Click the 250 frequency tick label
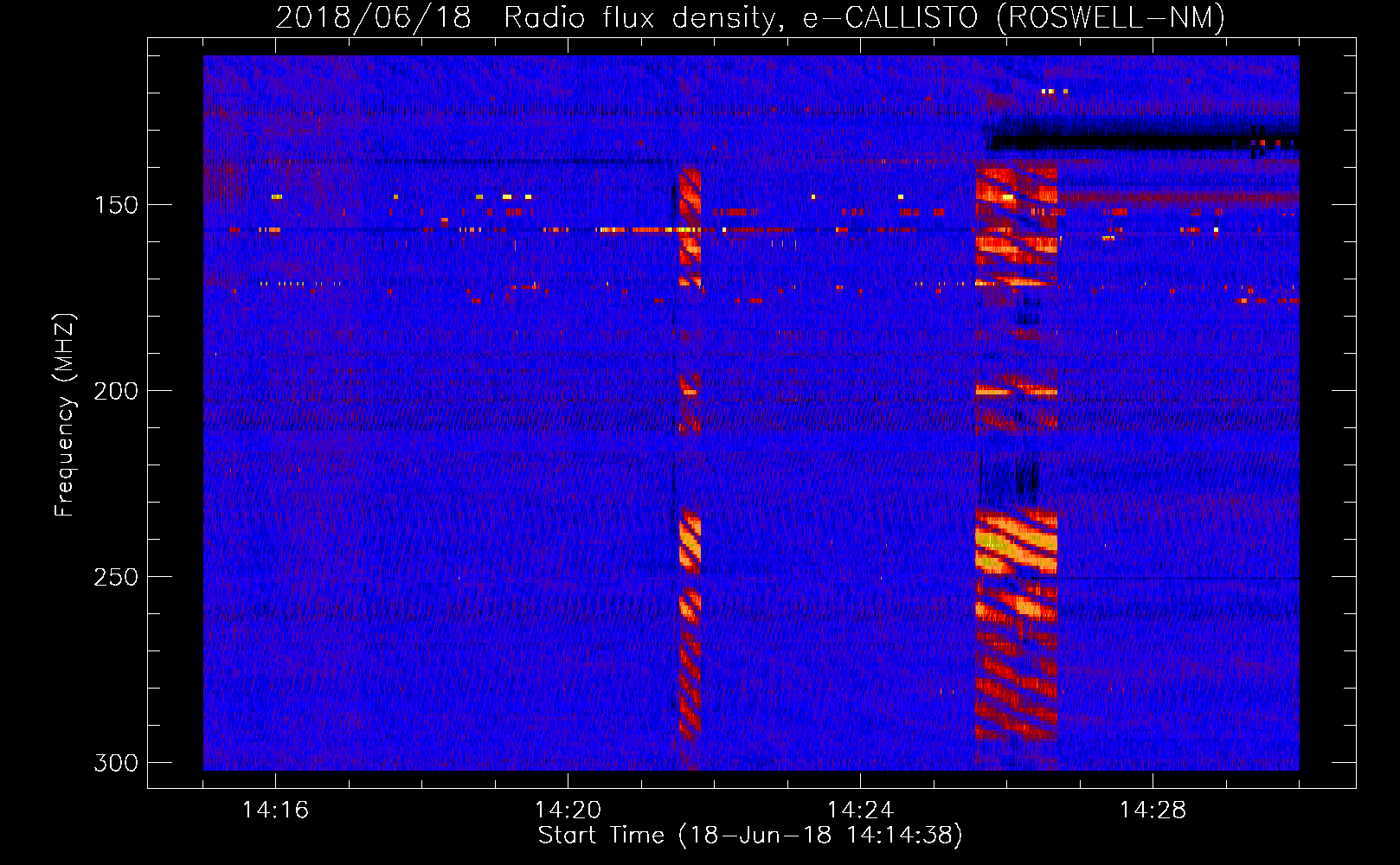1400x865 pixels. [116, 577]
